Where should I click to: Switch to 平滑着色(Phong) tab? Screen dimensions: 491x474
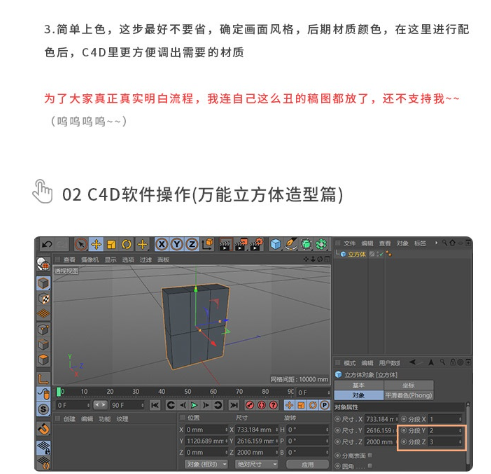pos(408,395)
